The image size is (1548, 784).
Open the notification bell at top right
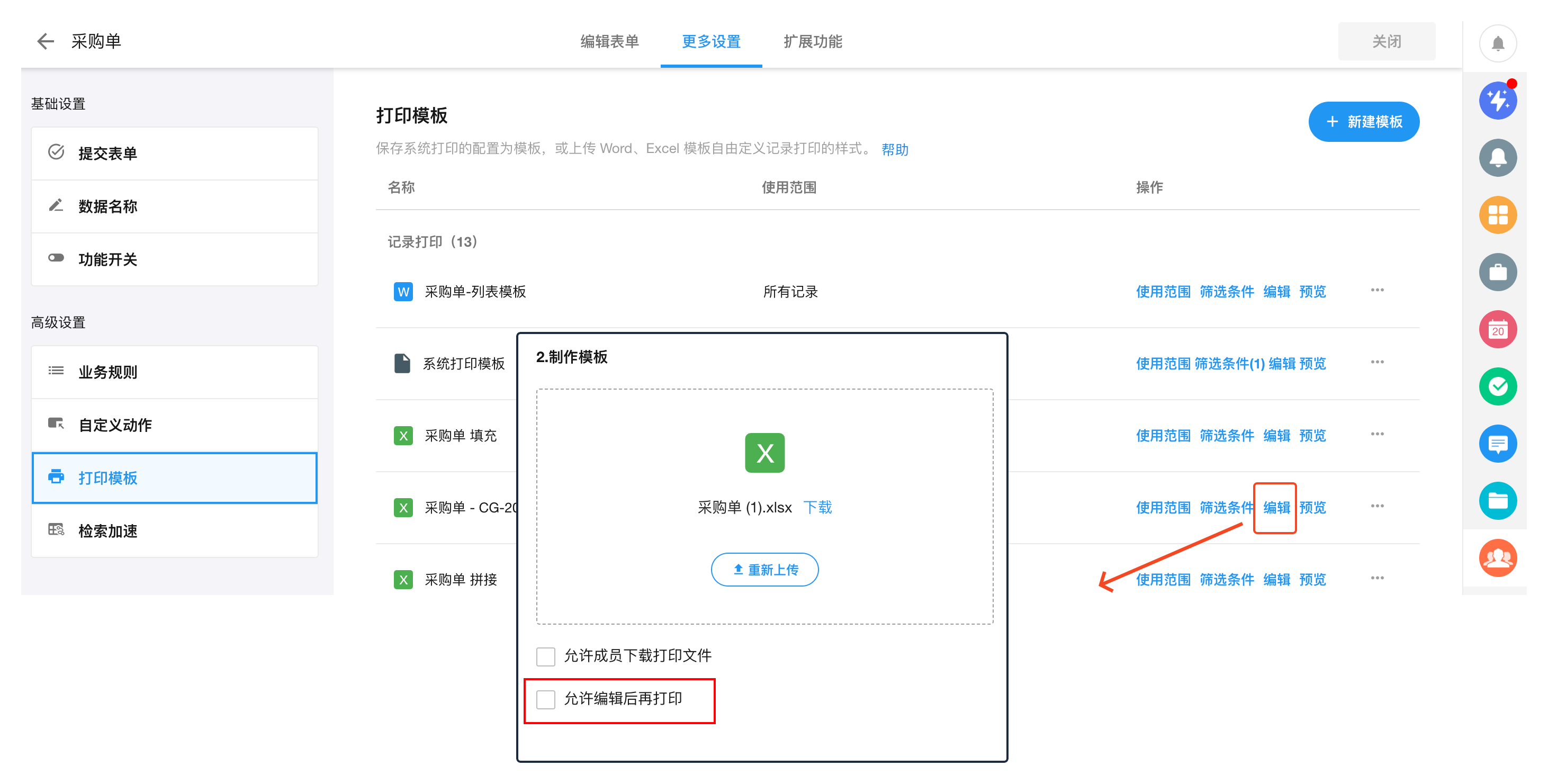(1498, 43)
